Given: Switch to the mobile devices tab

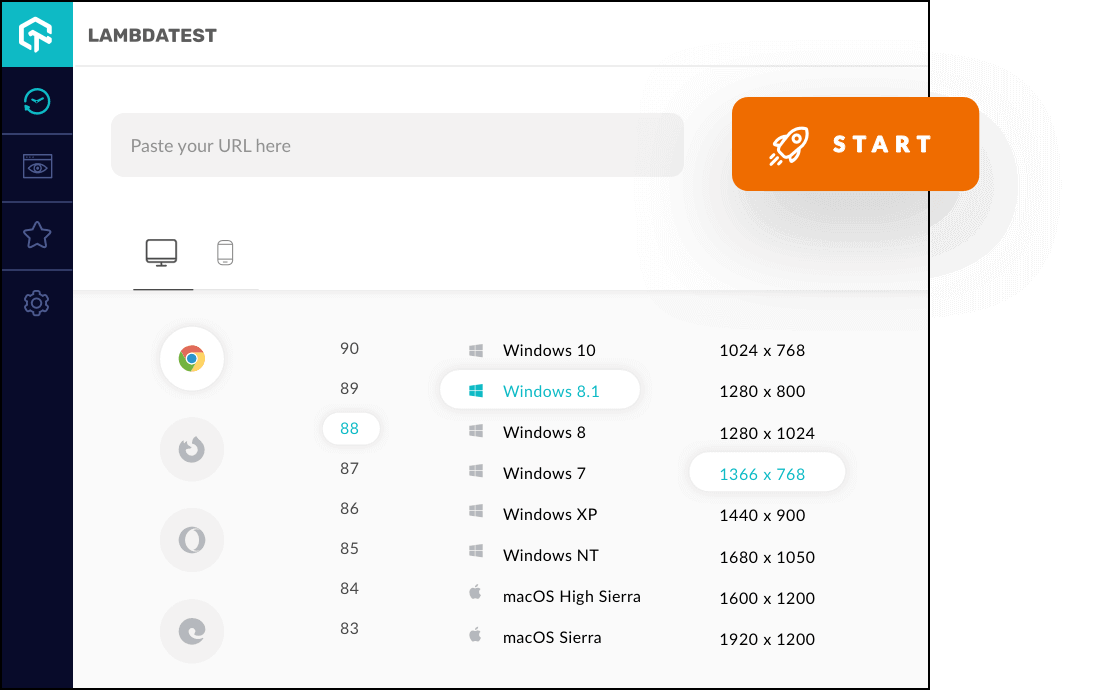Looking at the screenshot, I should click(x=225, y=252).
